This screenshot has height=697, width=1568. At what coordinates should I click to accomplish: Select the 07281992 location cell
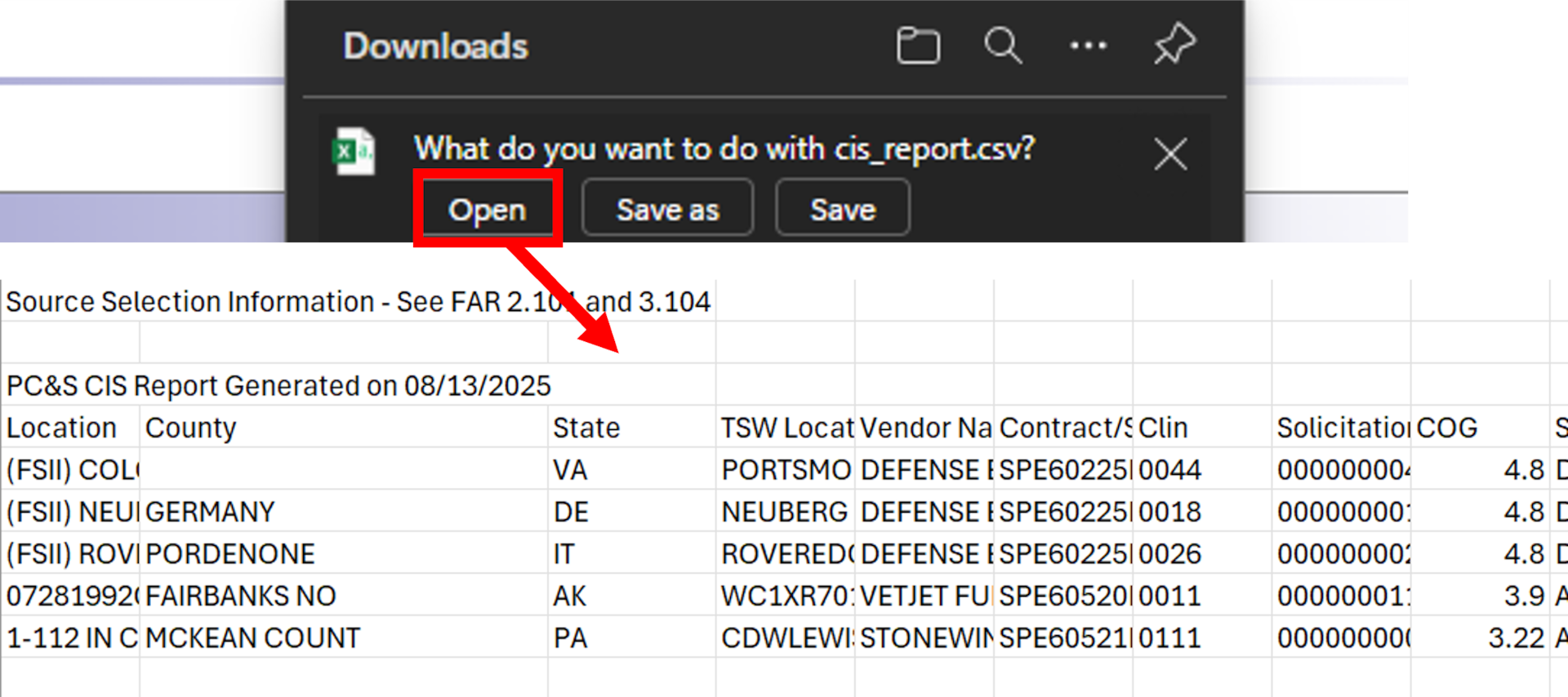[x=71, y=595]
